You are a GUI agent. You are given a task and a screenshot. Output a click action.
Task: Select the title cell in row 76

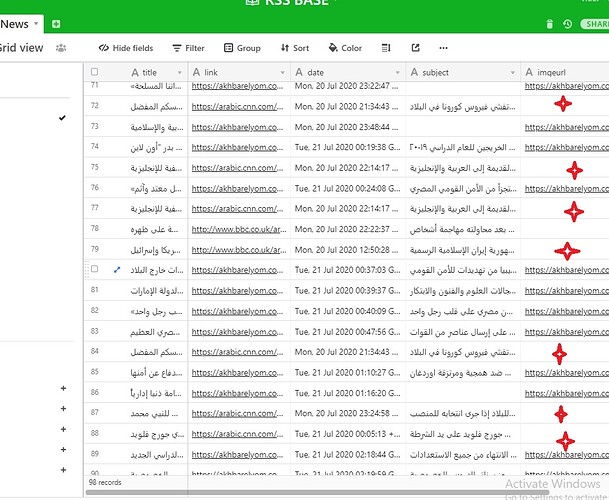pyautogui.click(x=157, y=188)
